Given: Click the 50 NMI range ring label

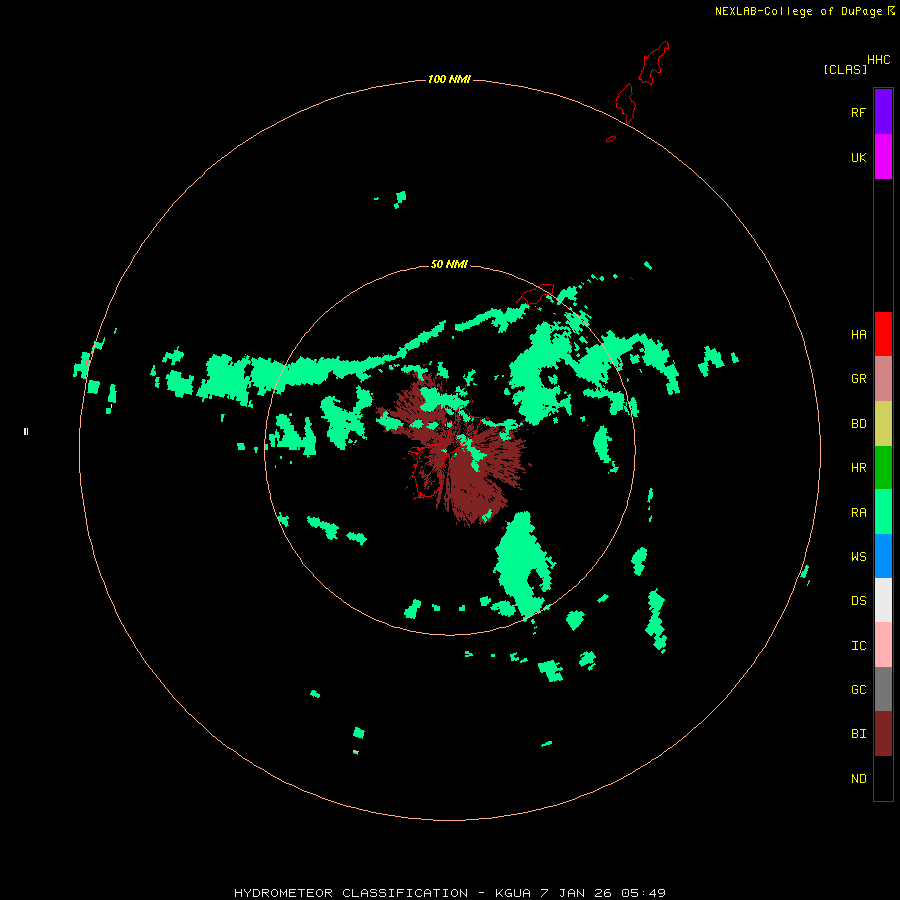Looking at the screenshot, I should (x=449, y=264).
